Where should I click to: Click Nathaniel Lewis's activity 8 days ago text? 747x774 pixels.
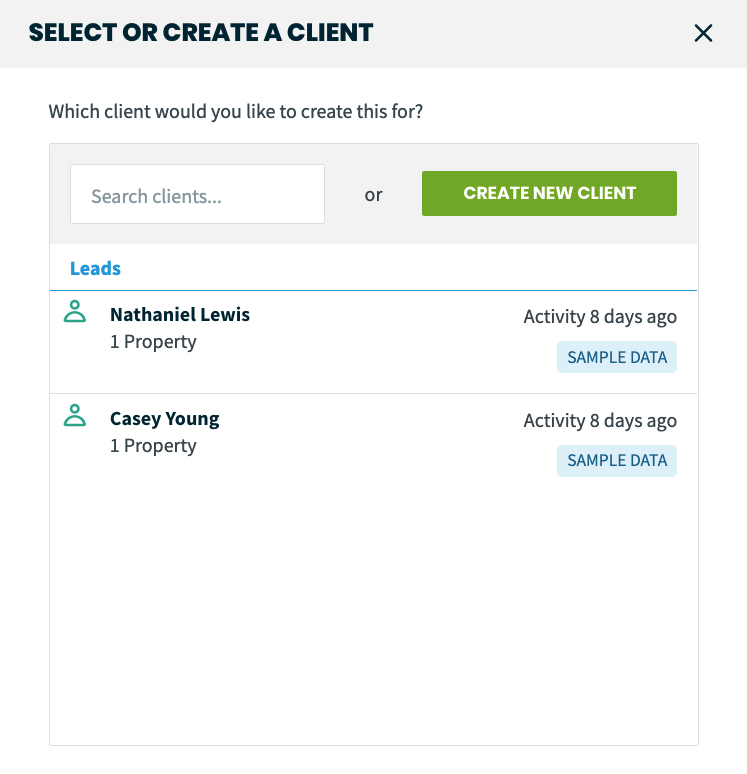[x=600, y=317]
